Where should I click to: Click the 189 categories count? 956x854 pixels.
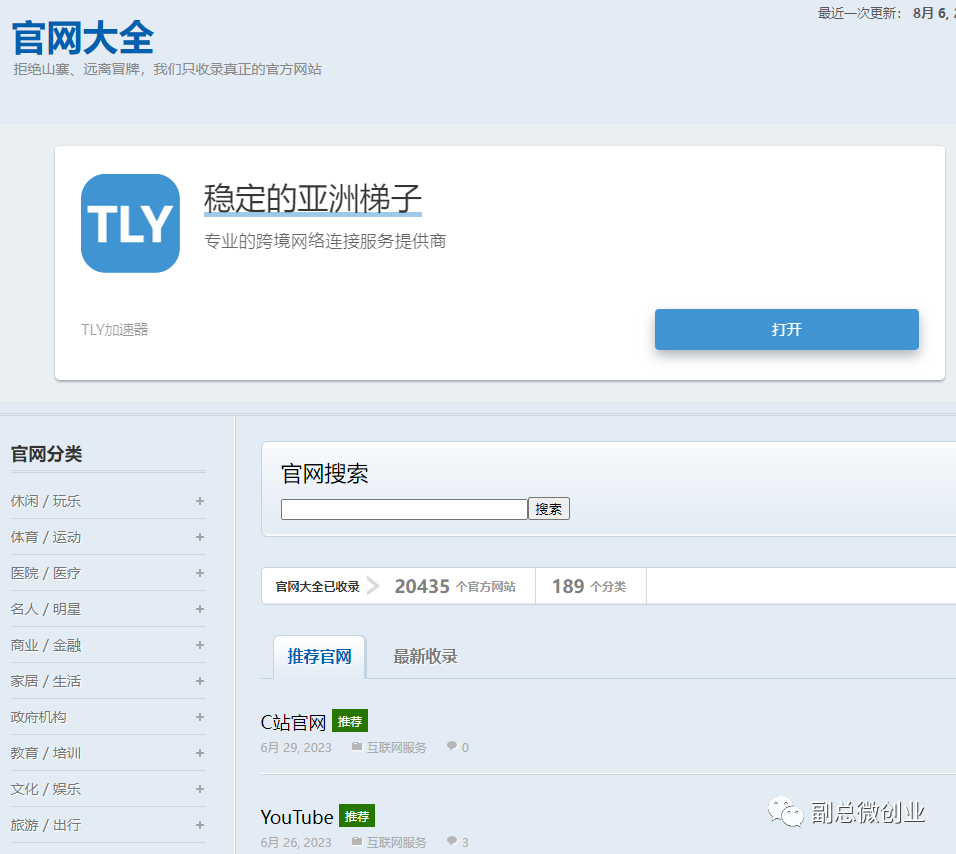[568, 586]
